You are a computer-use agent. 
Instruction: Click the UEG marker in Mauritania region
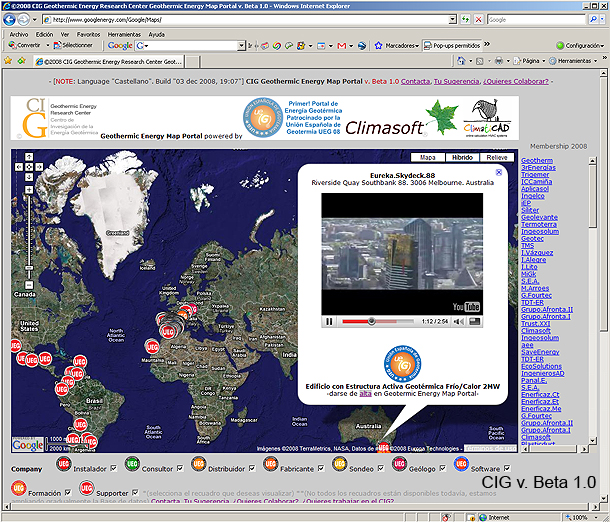point(152,346)
